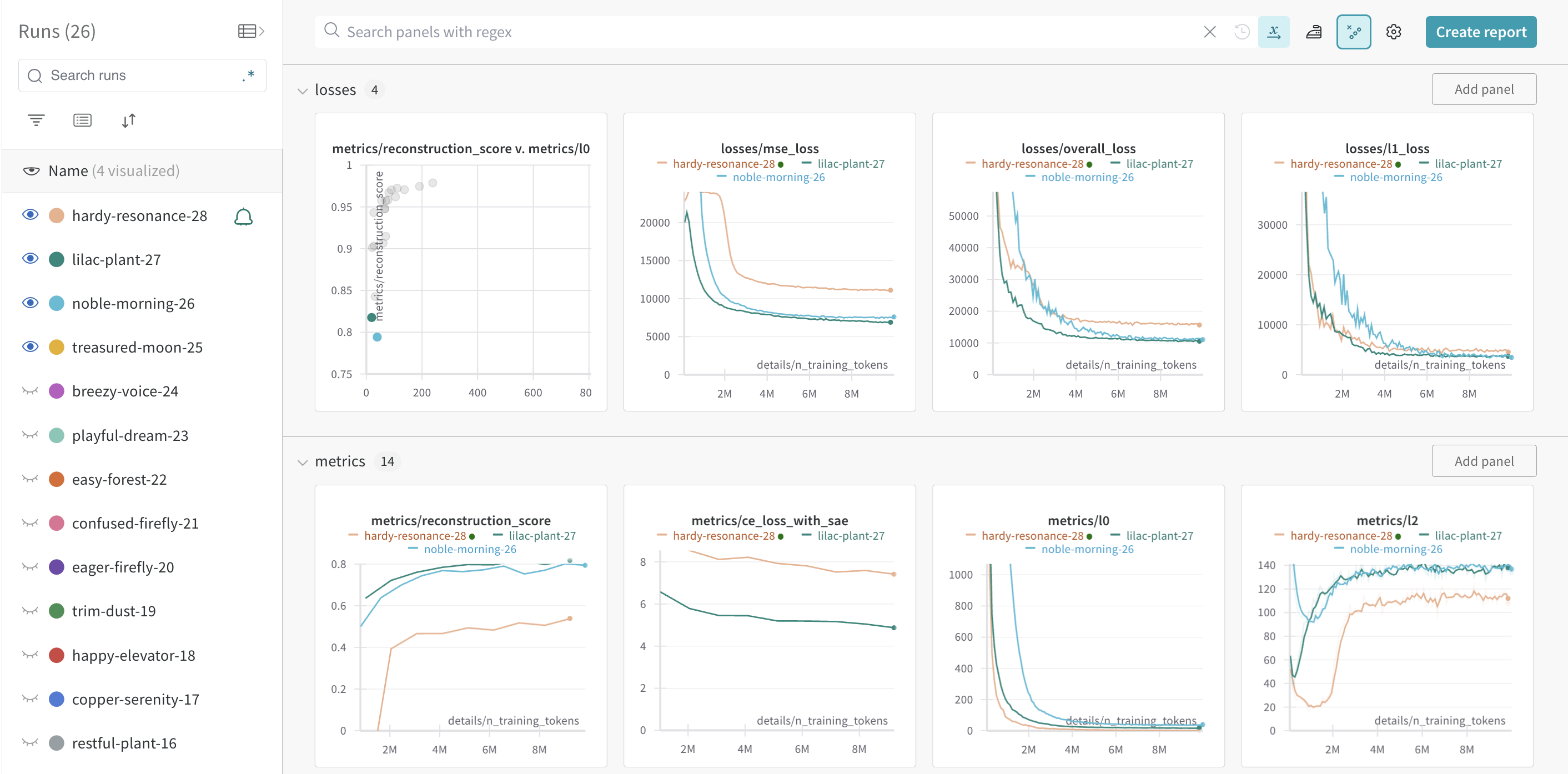Toggle the Name column visibility eye
Viewport: 1568px width, 774px height.
(32, 170)
